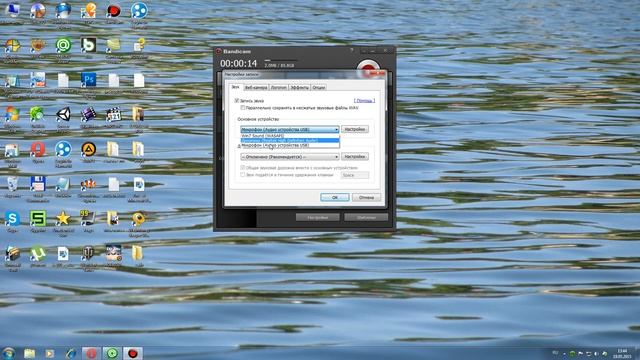This screenshot has width=640, height=360.
Task: Switch to the Звук tab
Action: pos(236,87)
